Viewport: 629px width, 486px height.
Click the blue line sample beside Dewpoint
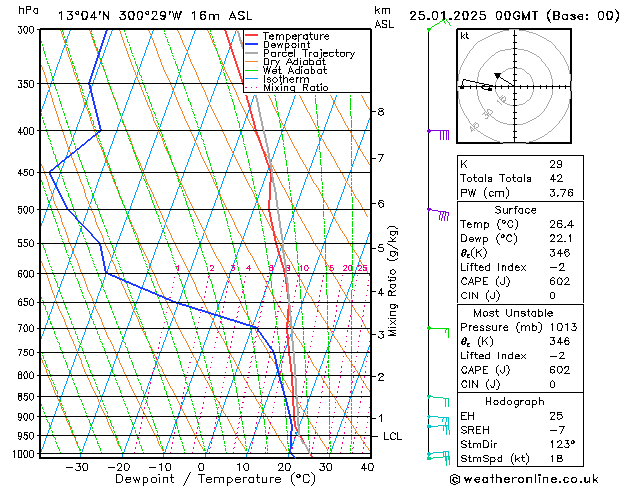point(251,45)
